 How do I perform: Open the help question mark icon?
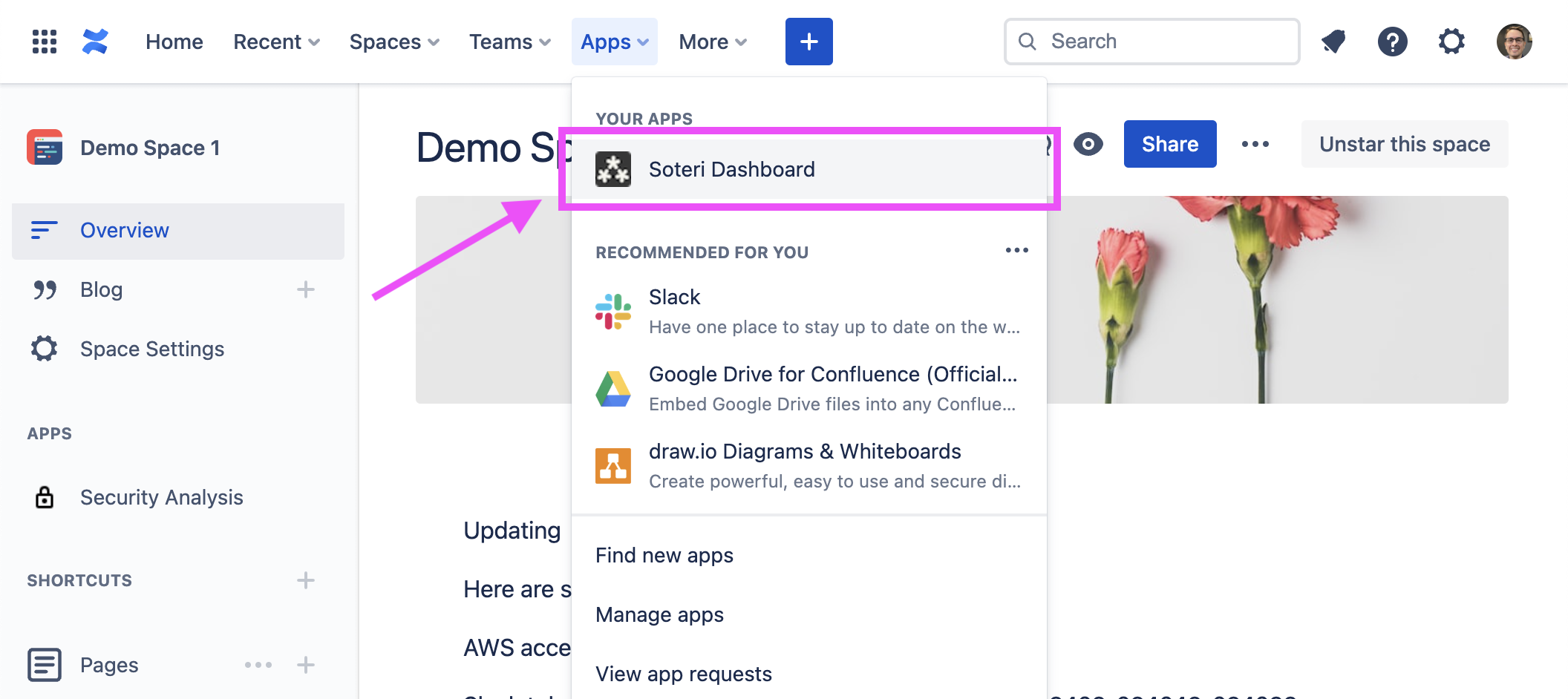pyautogui.click(x=1393, y=42)
